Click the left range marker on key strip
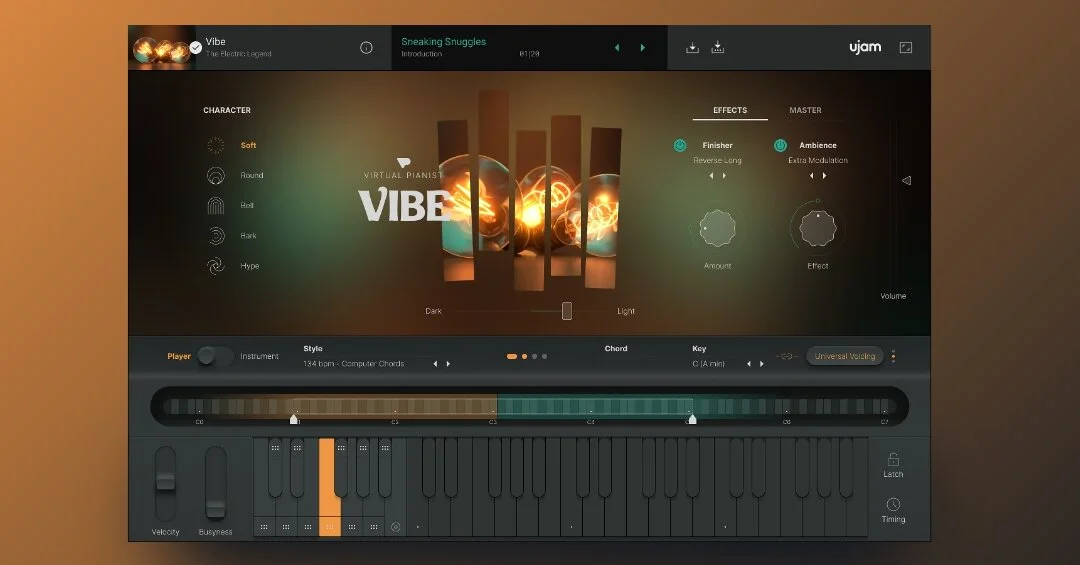The height and width of the screenshot is (565, 1080). click(294, 419)
